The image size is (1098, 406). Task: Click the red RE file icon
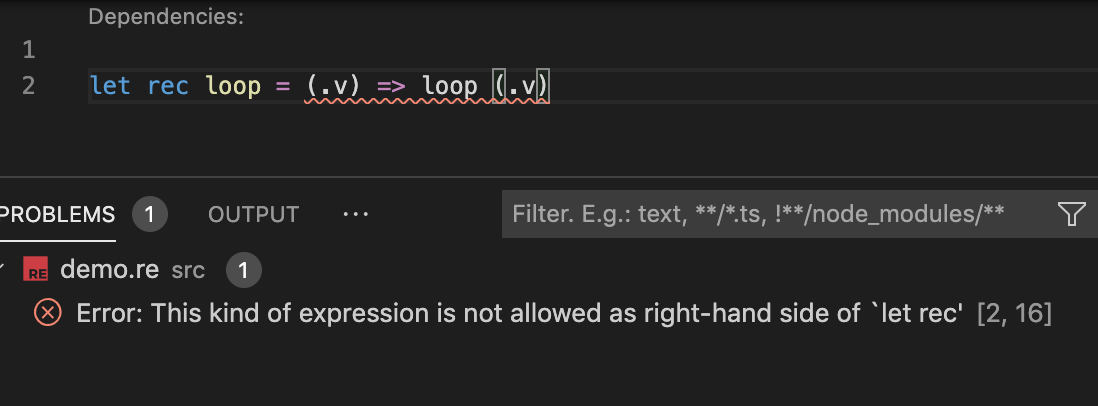pos(38,269)
